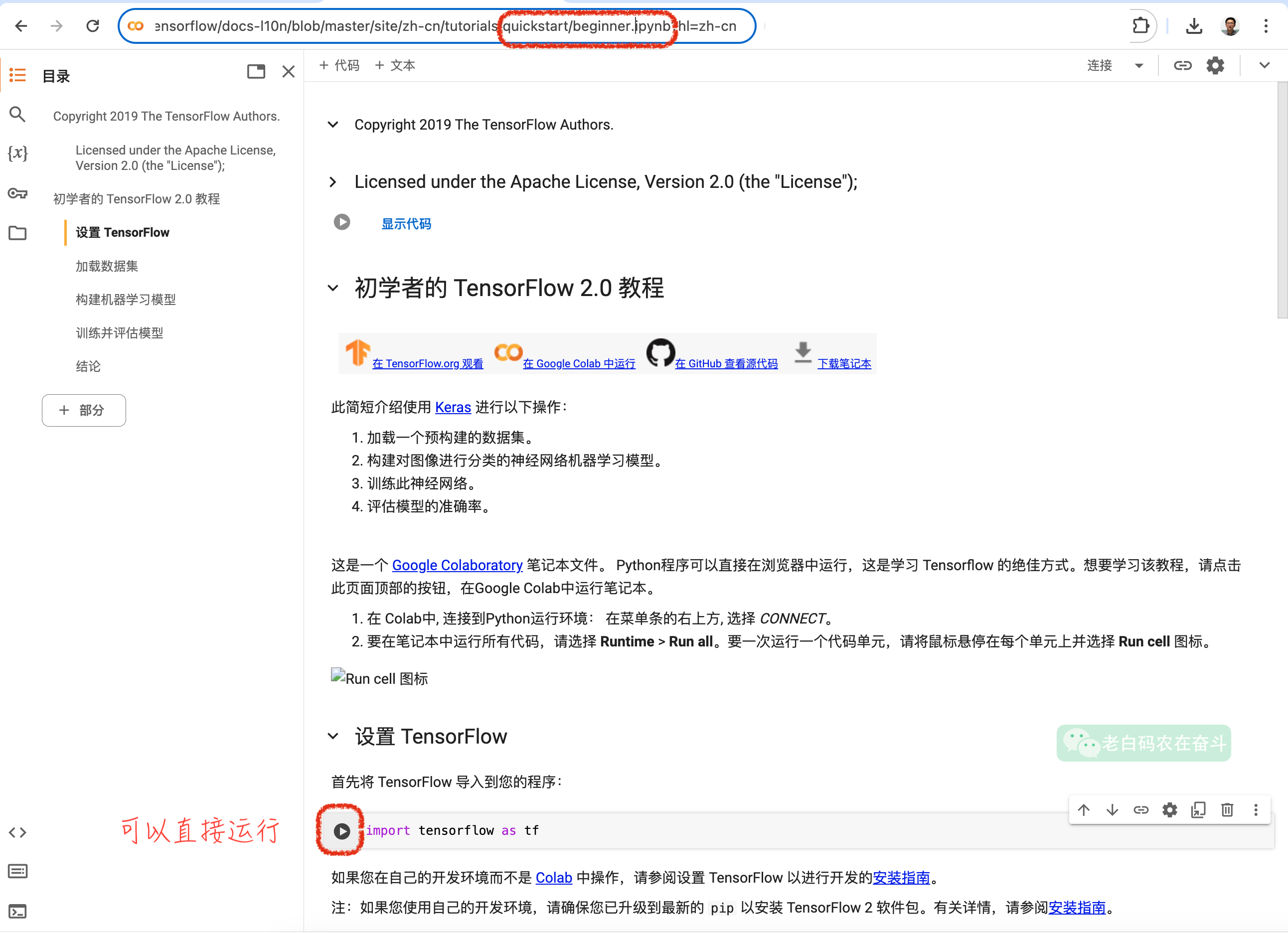Open the first 安装指南 link
Image resolution: width=1288 pixels, height=933 pixels.
(901, 877)
